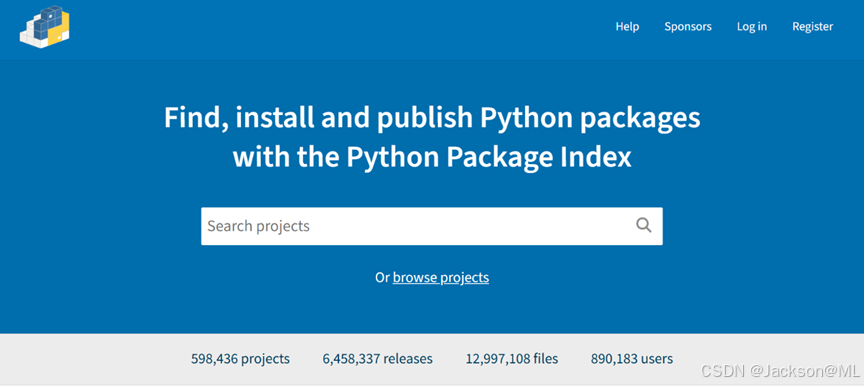This screenshot has height=386, width=864.
Task: Go to Log in
Action: [x=752, y=26]
